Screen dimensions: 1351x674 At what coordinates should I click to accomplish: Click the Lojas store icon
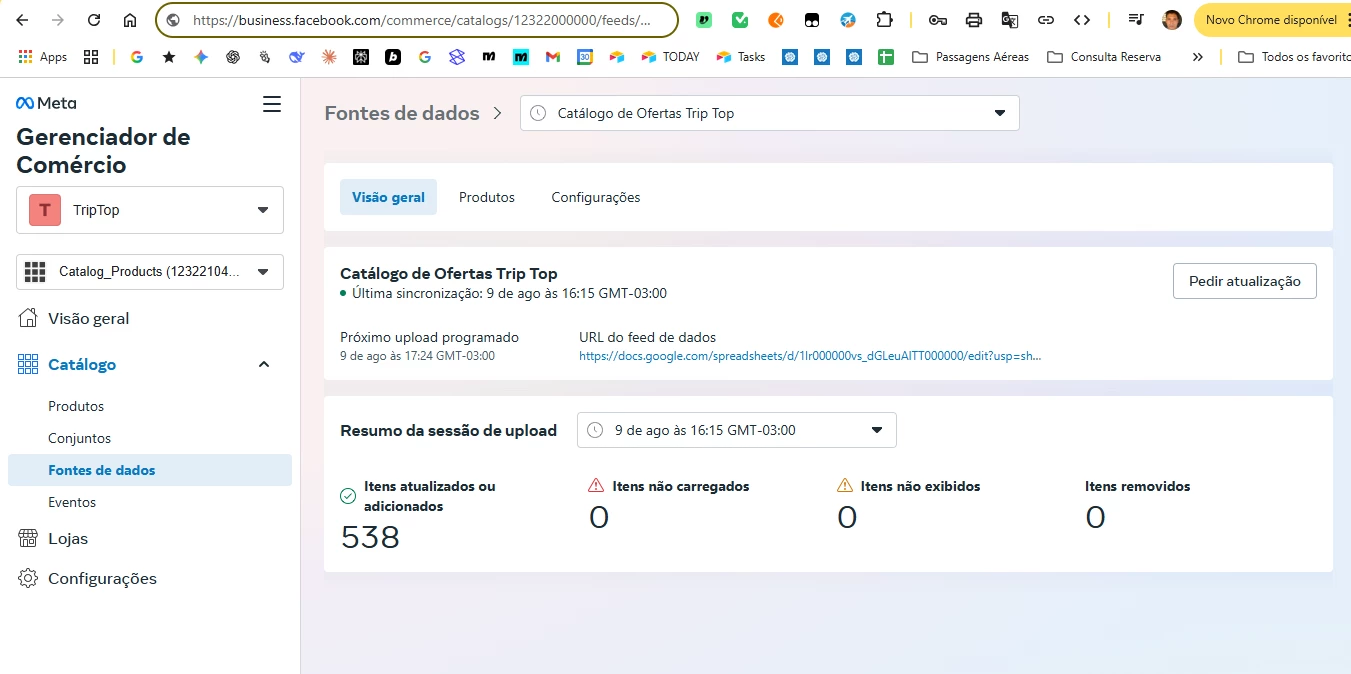coord(28,538)
